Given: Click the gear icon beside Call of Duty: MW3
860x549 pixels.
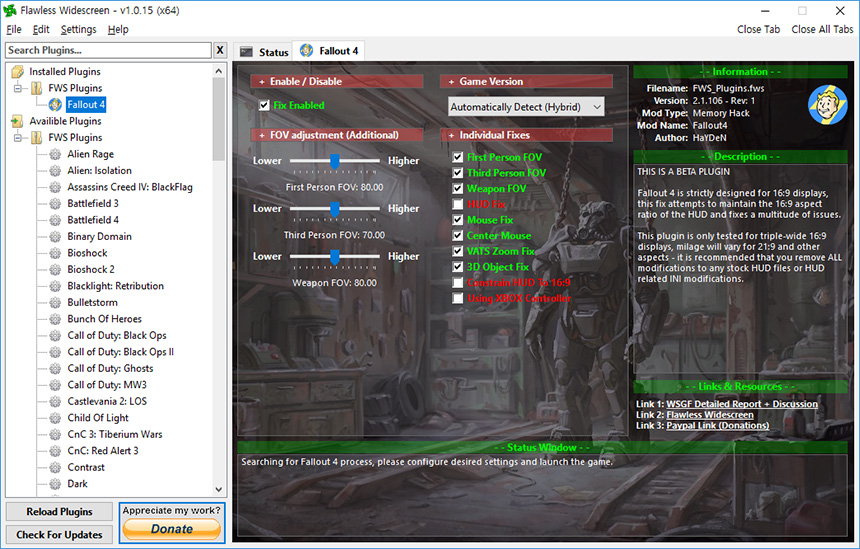Looking at the screenshot, I should [x=55, y=385].
